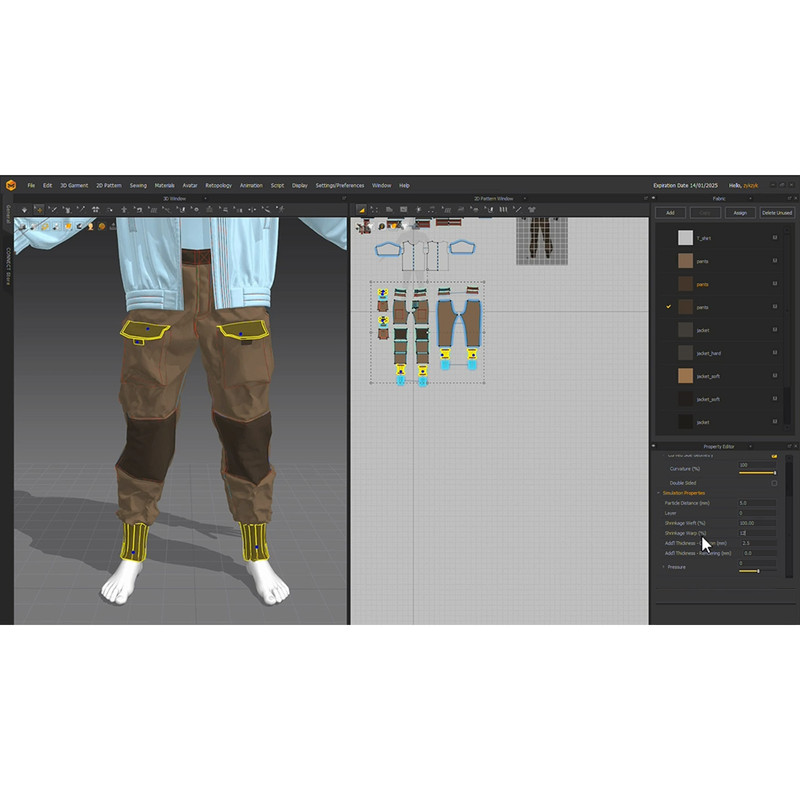800x800 pixels.
Task: Click the icon at right of jacket_hard fabric
Action: coord(774,353)
